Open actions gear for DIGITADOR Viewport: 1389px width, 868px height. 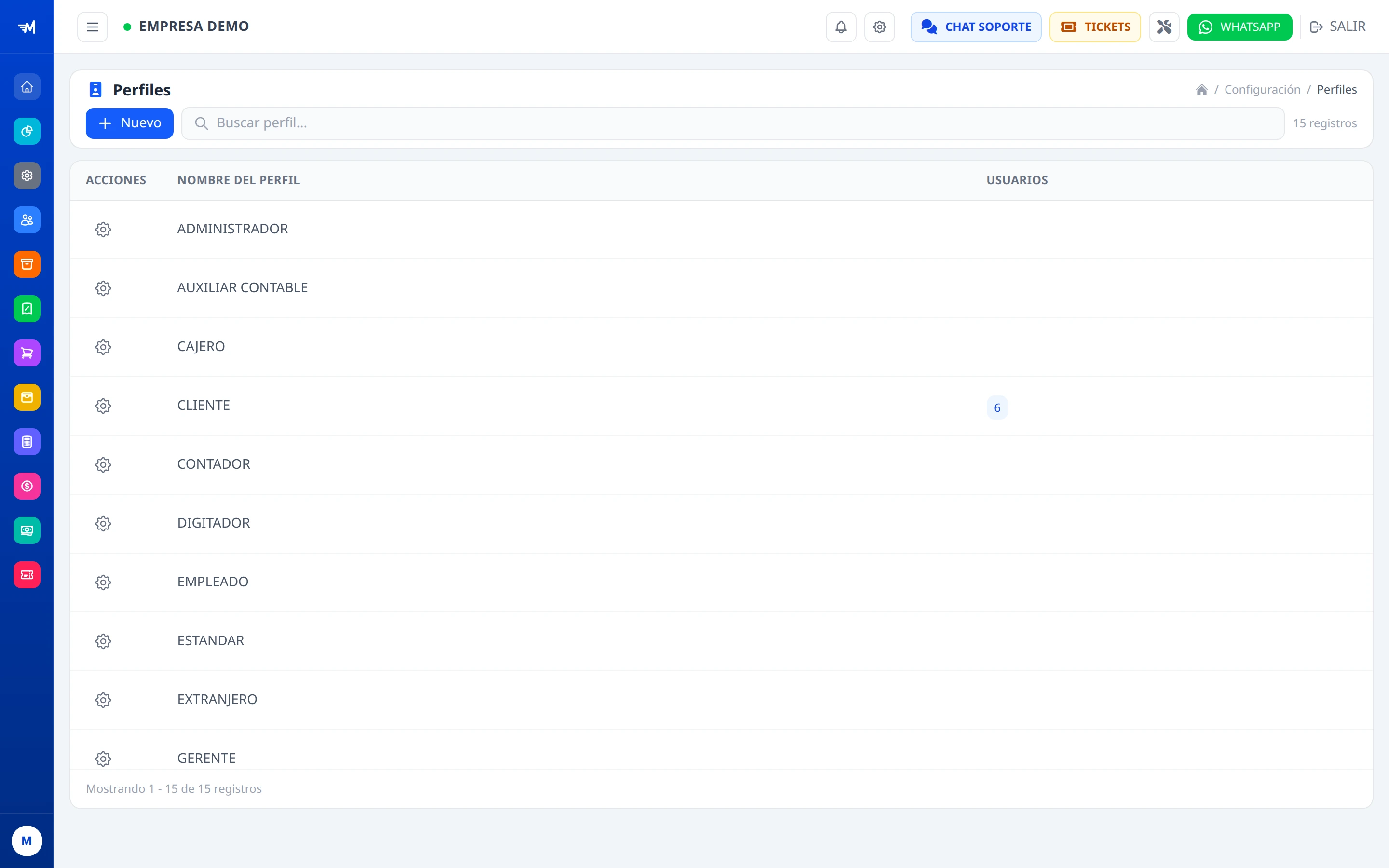(103, 524)
